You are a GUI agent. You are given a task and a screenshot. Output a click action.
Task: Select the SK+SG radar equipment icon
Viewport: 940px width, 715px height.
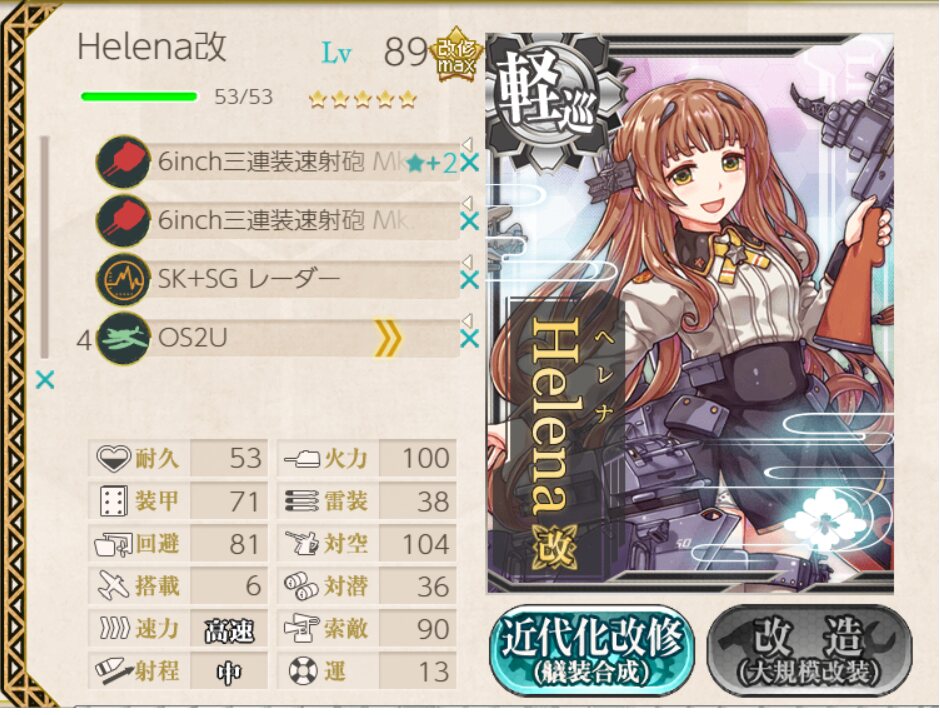pos(123,279)
